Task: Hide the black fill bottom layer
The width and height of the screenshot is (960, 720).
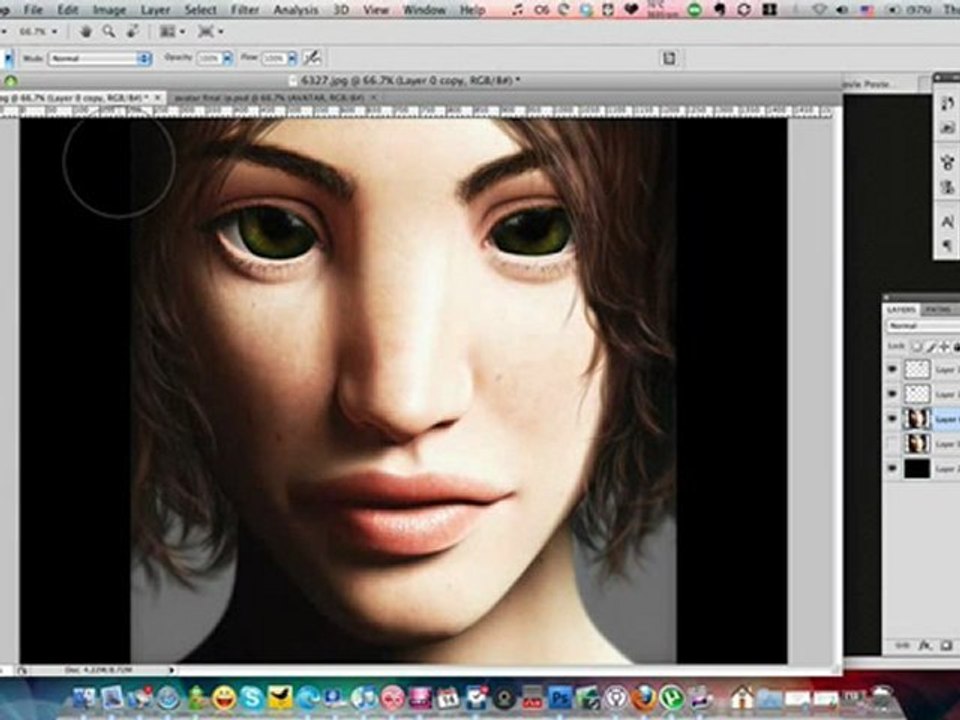Action: [x=893, y=468]
